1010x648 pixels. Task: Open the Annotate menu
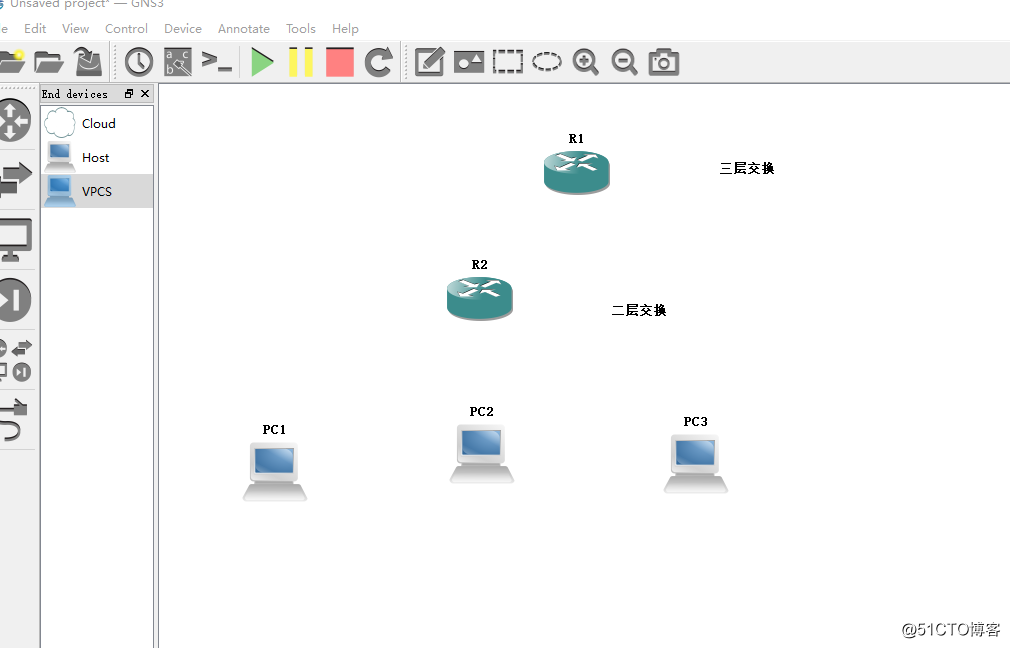[243, 29]
